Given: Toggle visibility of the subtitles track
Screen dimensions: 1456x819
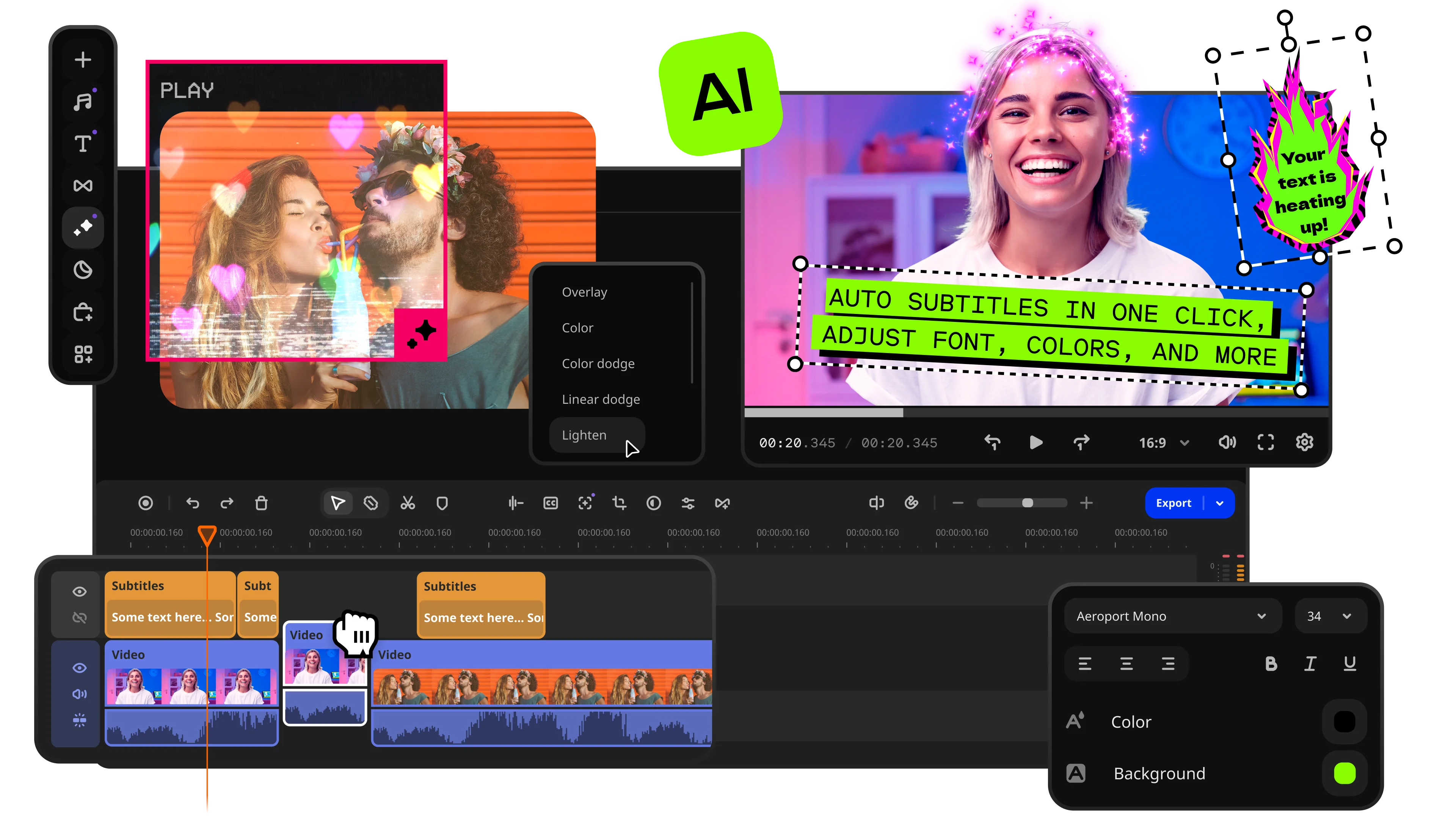Looking at the screenshot, I should (x=80, y=591).
